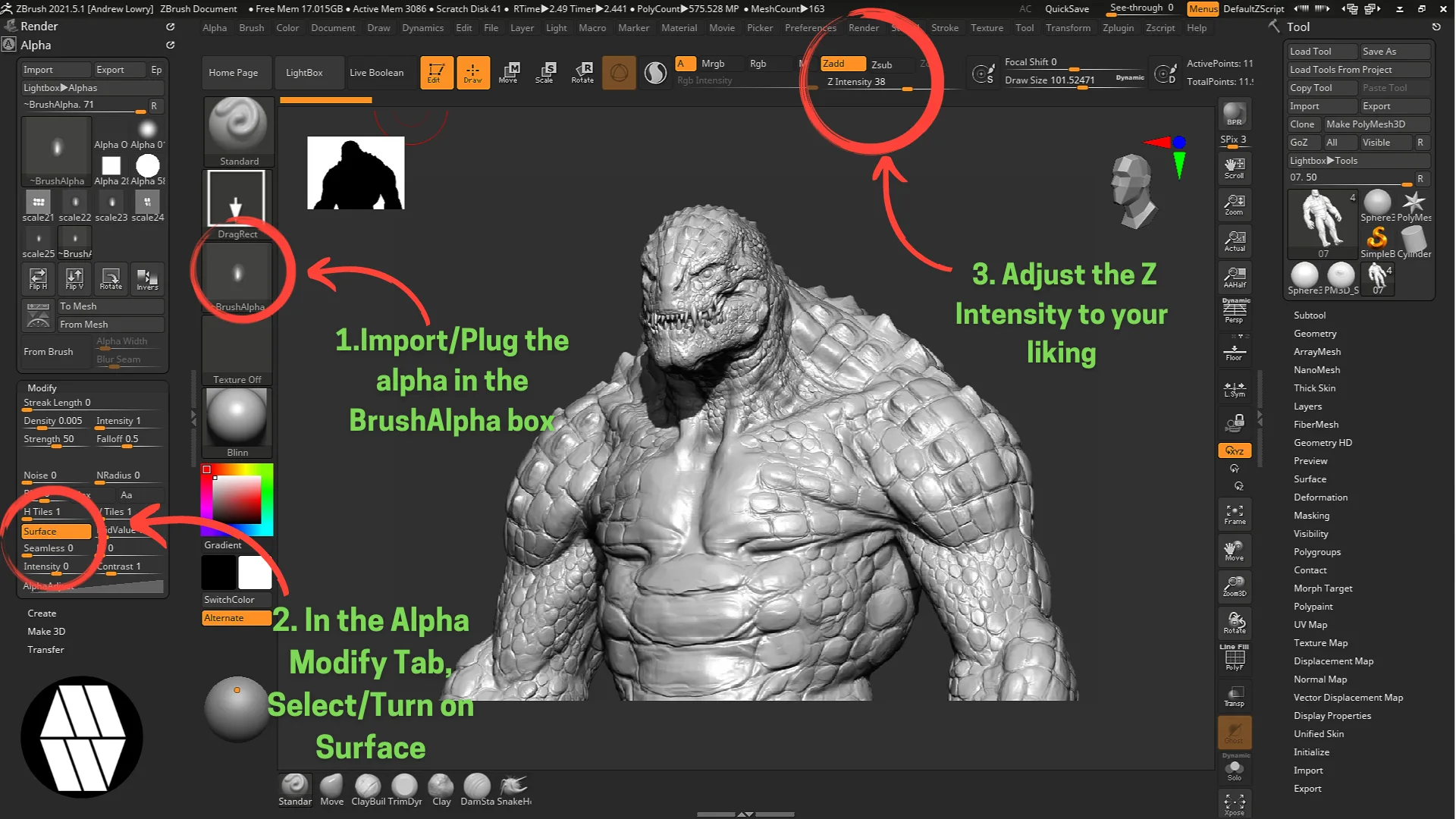Image resolution: width=1456 pixels, height=819 pixels.
Task: Expand the Geometry submenu
Action: click(1316, 333)
